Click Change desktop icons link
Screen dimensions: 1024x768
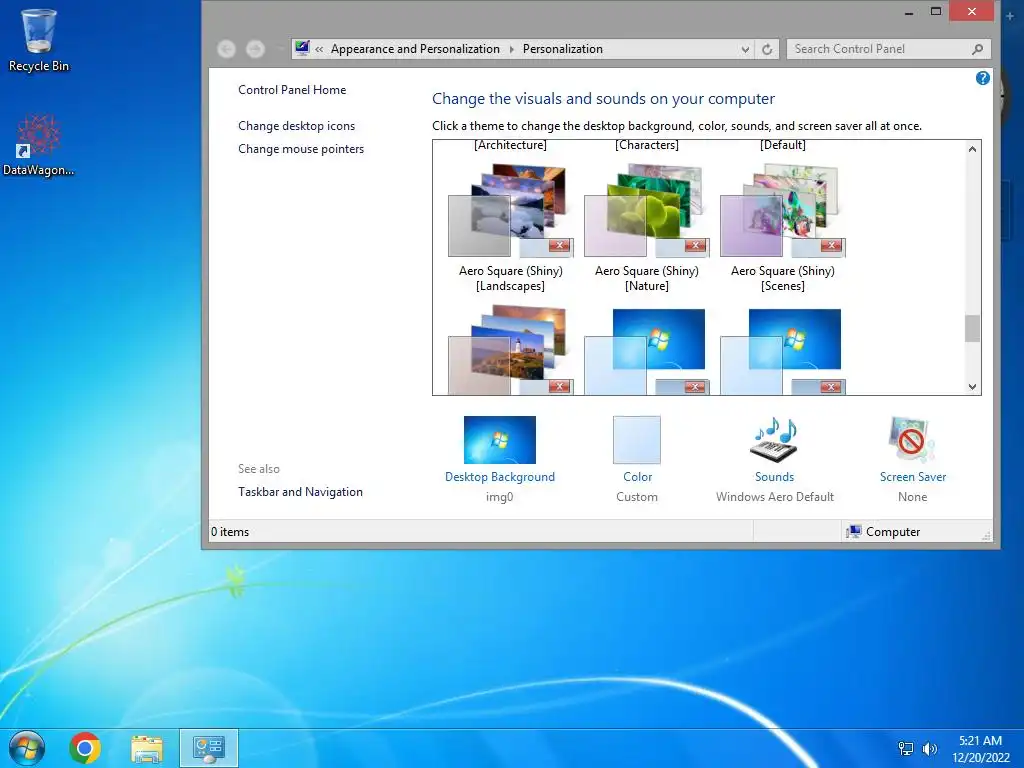tap(296, 126)
